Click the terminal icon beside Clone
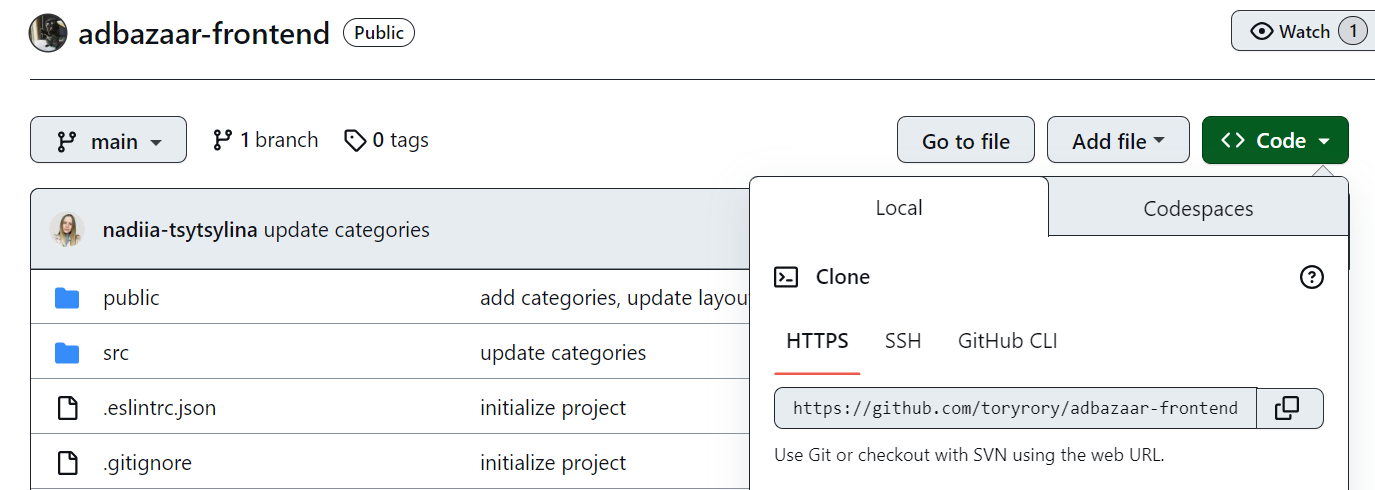The height and width of the screenshot is (490, 1375). [787, 277]
